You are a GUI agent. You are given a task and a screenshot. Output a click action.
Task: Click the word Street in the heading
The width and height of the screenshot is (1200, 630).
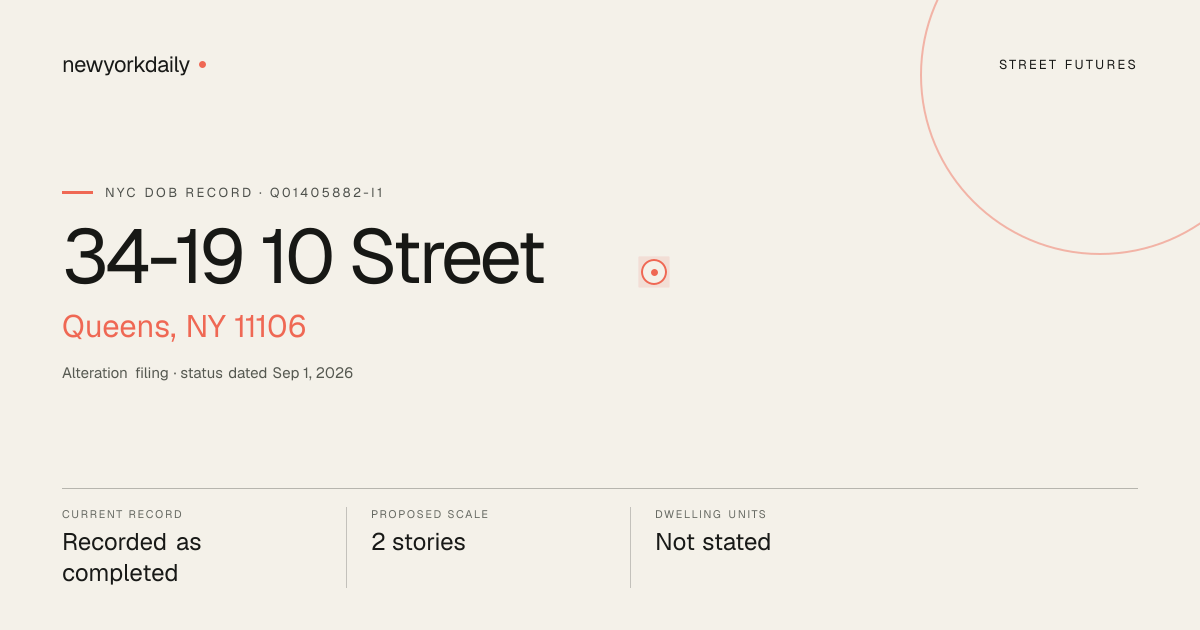[x=447, y=258]
